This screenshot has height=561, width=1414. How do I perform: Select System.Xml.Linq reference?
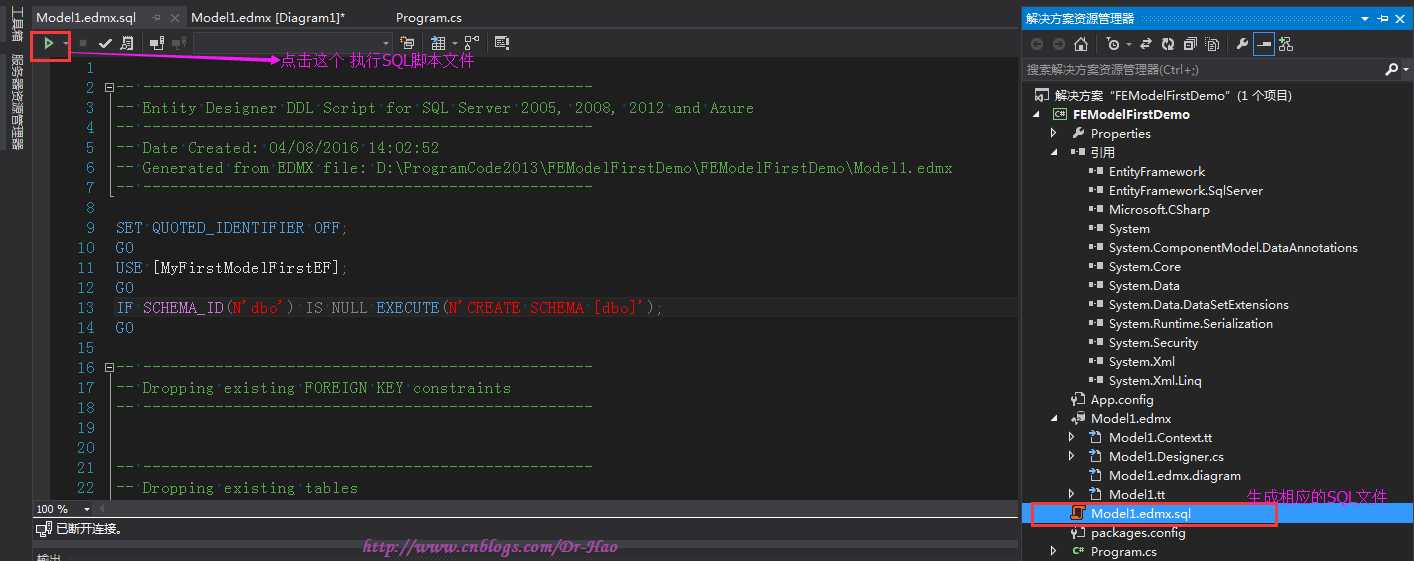point(1155,380)
